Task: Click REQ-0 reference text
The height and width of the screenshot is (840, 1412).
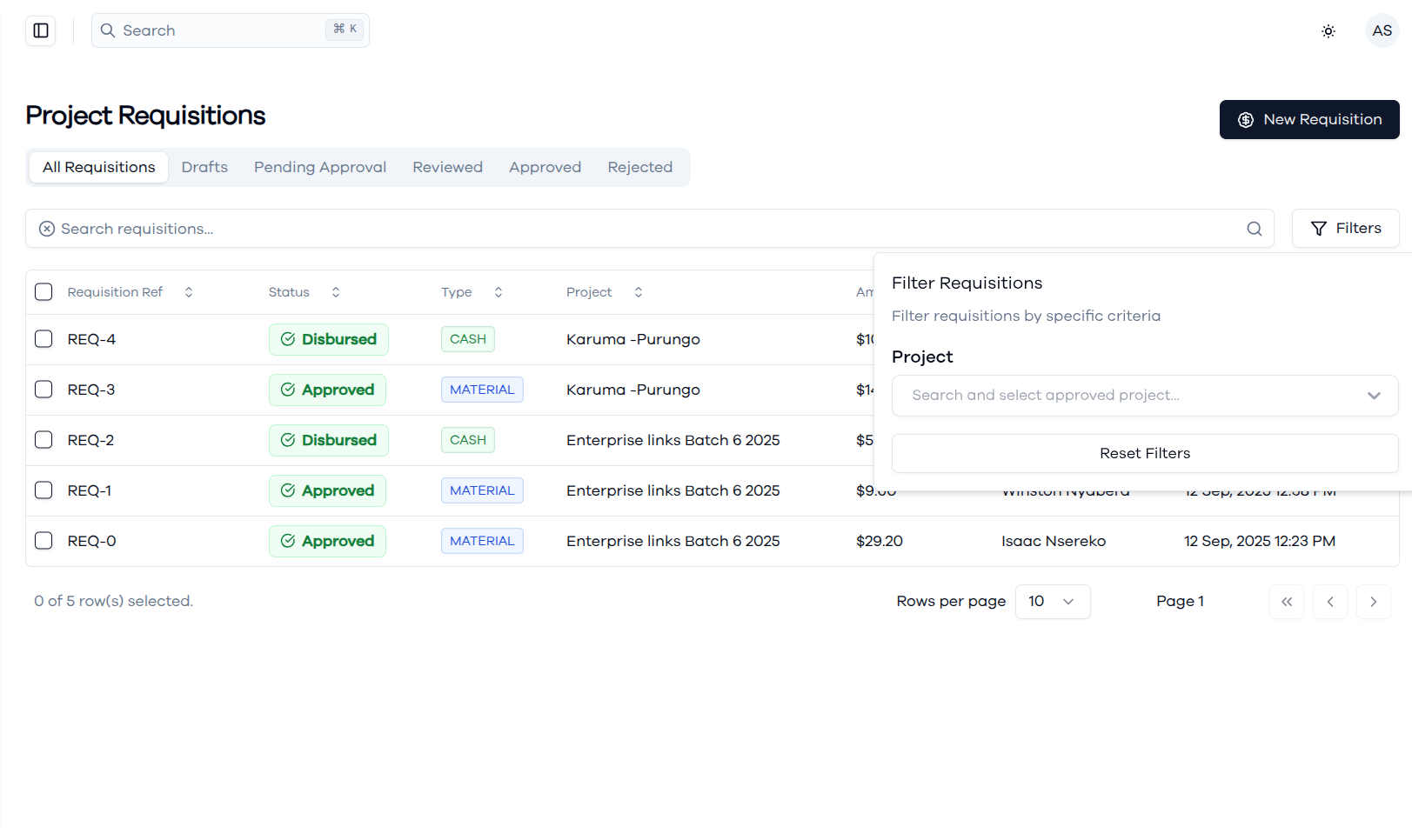Action: (92, 541)
